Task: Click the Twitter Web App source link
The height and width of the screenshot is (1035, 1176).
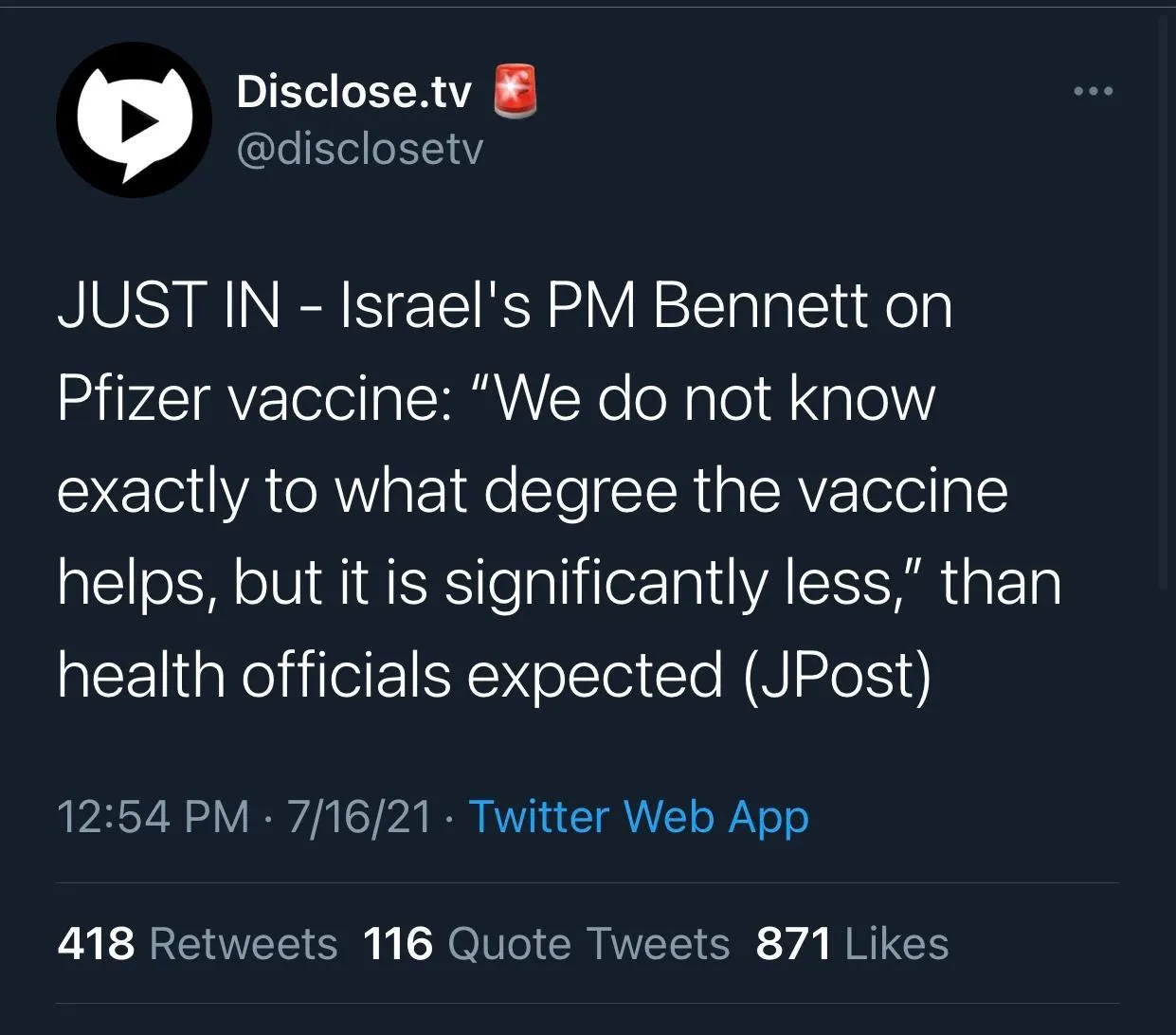Action: tap(639, 816)
